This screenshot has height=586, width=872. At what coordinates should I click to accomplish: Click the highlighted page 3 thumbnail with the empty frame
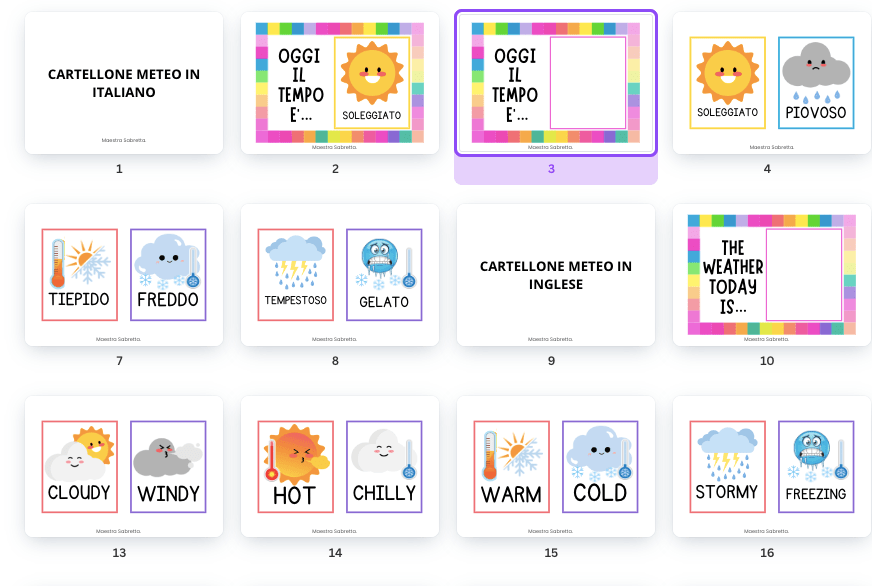pos(556,83)
